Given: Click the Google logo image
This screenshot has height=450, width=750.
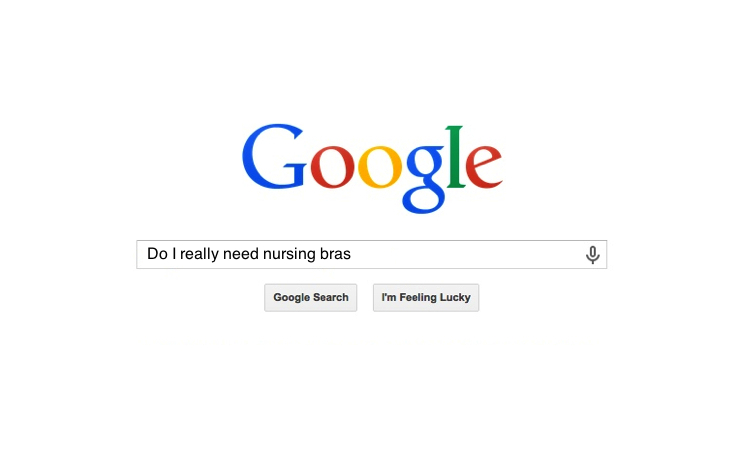Looking at the screenshot, I should pos(372,168).
